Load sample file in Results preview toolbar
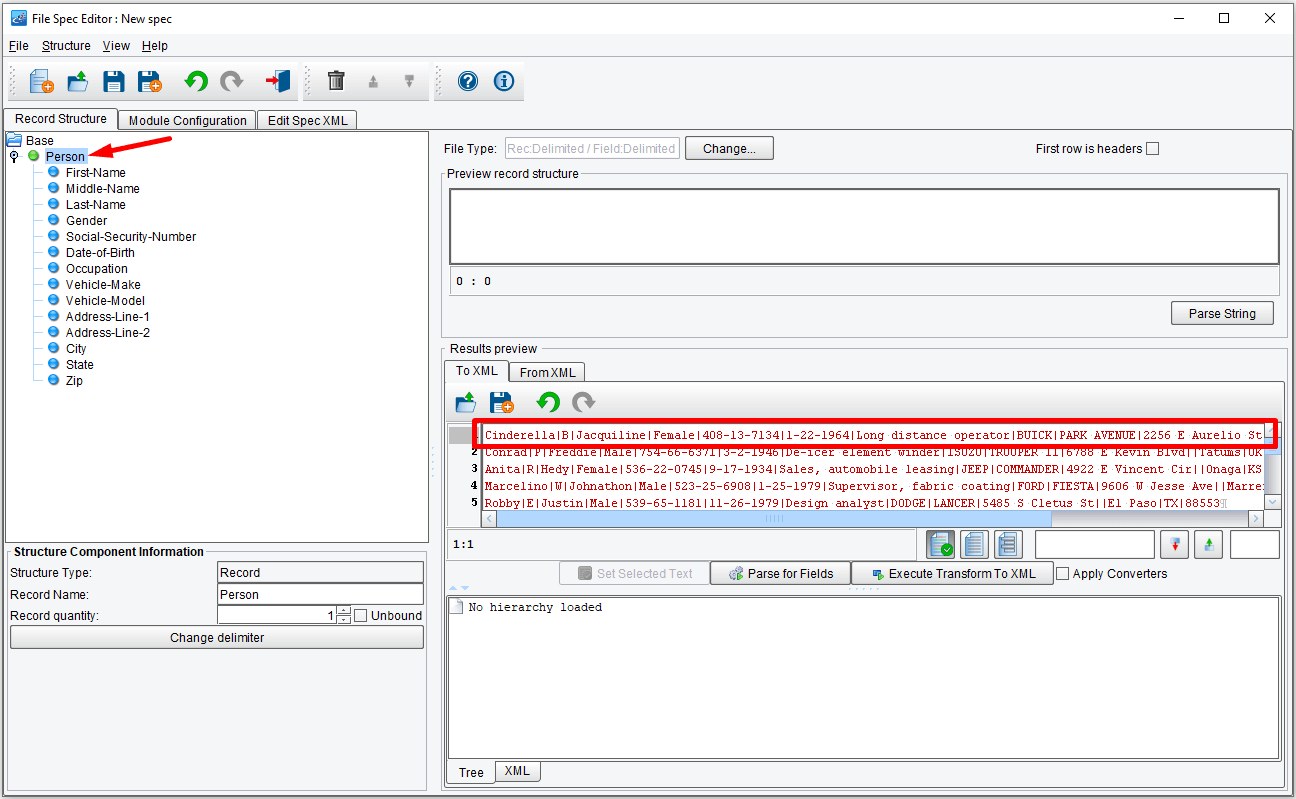 [466, 402]
